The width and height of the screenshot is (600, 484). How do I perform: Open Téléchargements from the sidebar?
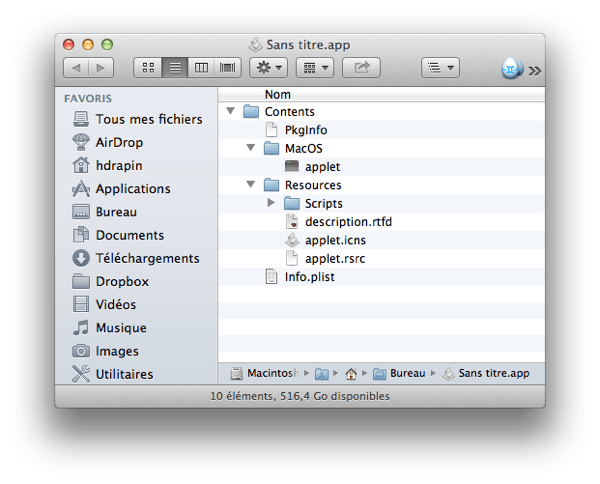pyautogui.click(x=147, y=258)
